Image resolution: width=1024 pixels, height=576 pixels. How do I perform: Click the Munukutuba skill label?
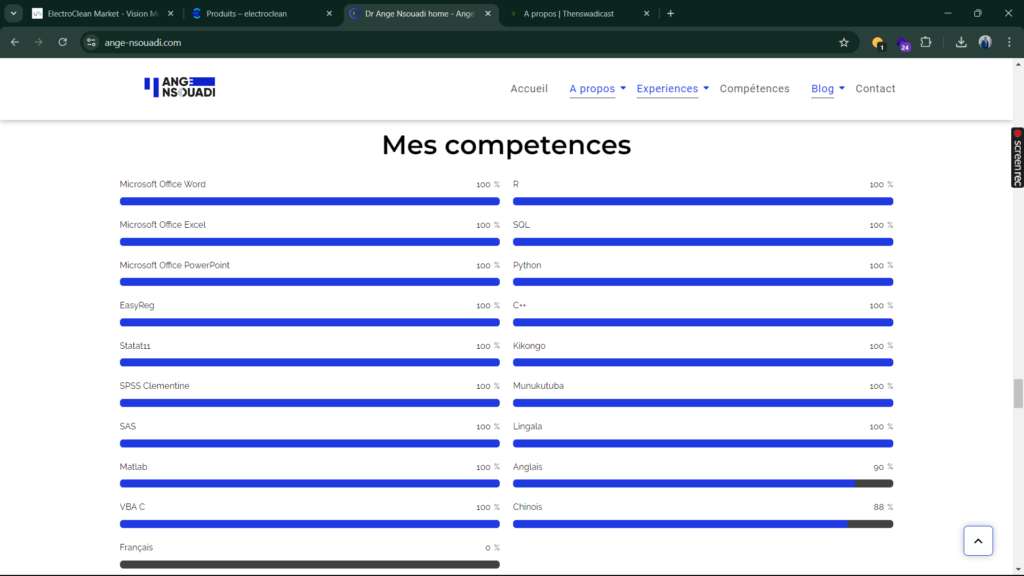pos(538,386)
